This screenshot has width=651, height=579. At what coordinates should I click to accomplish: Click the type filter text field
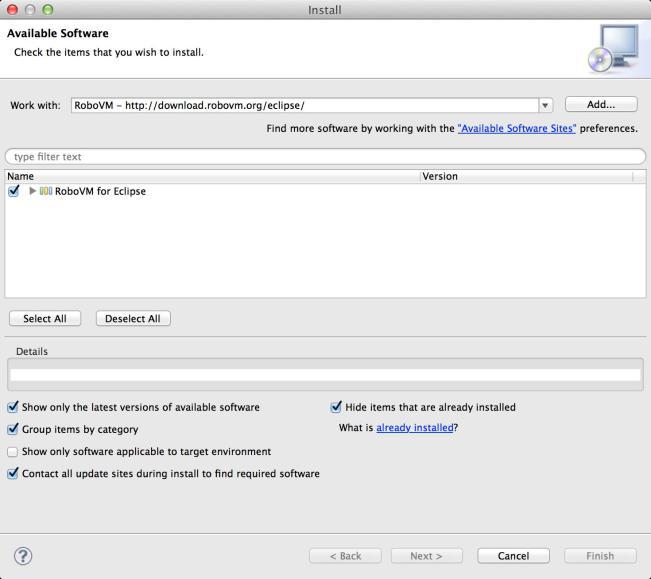[x=325, y=156]
